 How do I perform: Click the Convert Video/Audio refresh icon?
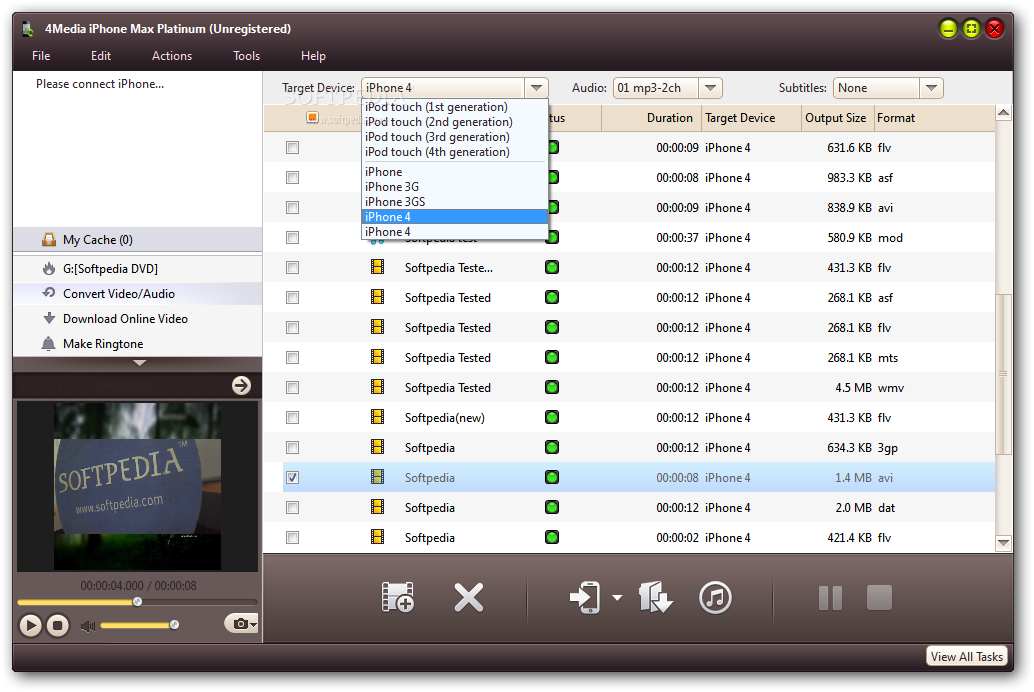pyautogui.click(x=49, y=293)
